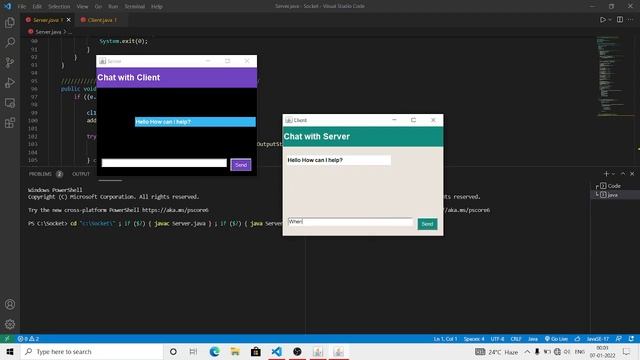Split the editor to the right
Image resolution: width=640 pixels, height=360 pixels.
click(620, 20)
